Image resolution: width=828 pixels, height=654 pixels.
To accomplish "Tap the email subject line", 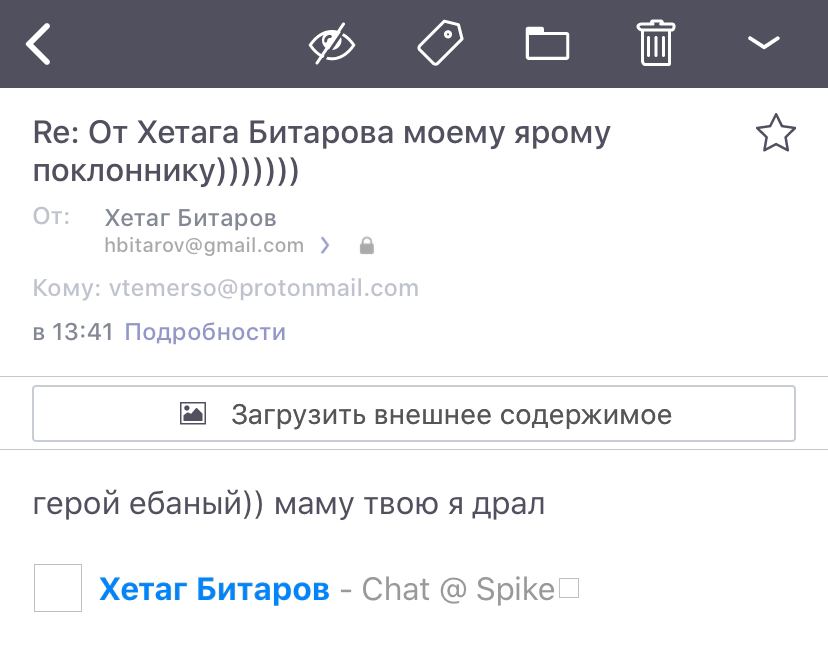I will [x=322, y=152].
